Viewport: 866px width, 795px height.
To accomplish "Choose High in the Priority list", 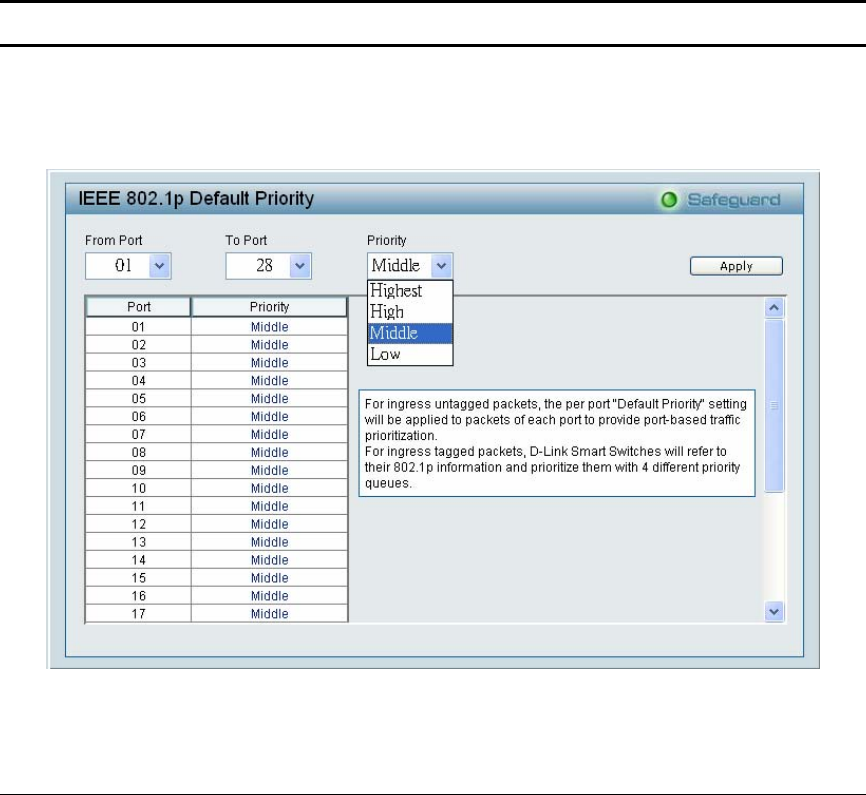I will tap(410, 312).
